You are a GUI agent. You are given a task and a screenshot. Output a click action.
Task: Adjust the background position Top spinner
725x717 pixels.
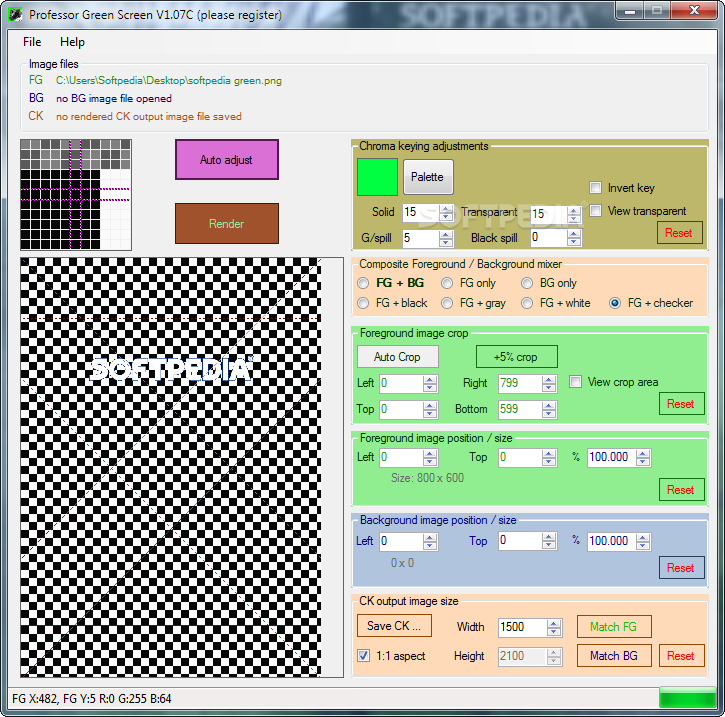pyautogui.click(x=549, y=541)
